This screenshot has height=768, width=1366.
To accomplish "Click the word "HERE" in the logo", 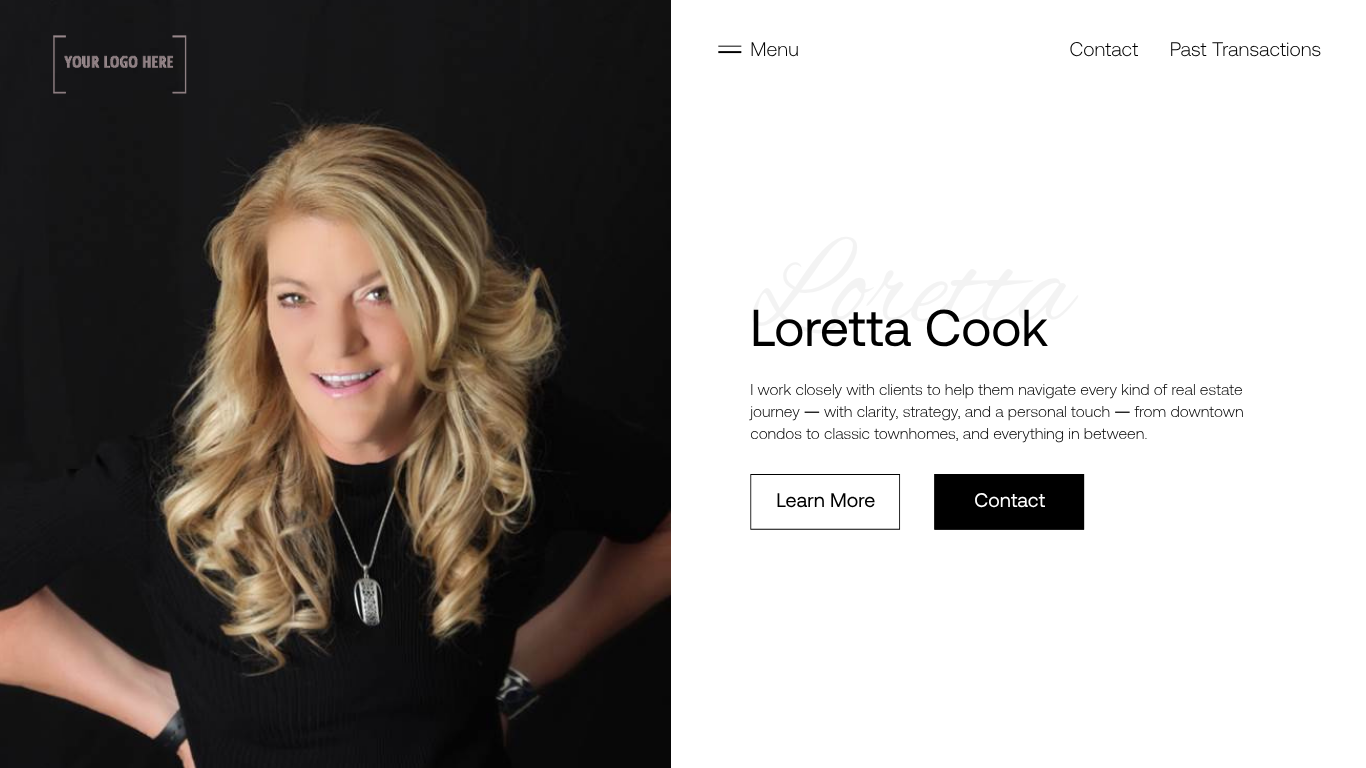I will 158,62.
